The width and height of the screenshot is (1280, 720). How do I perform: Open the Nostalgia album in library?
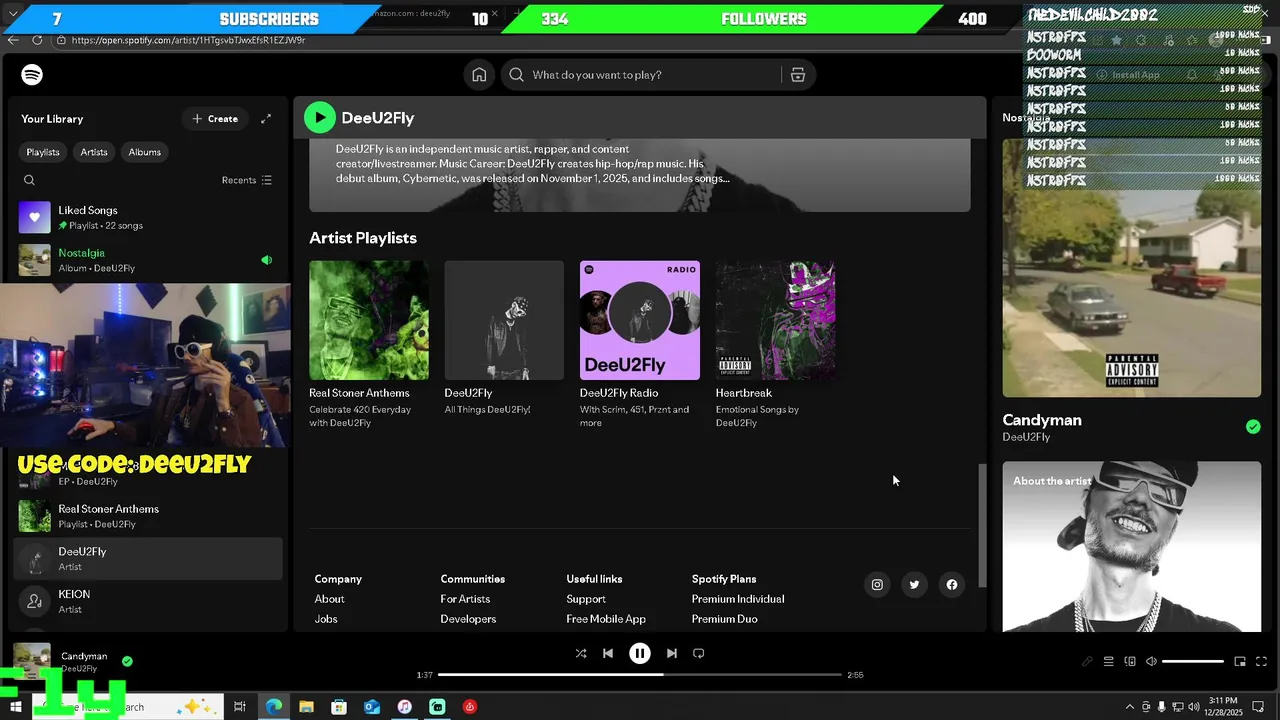(148, 260)
